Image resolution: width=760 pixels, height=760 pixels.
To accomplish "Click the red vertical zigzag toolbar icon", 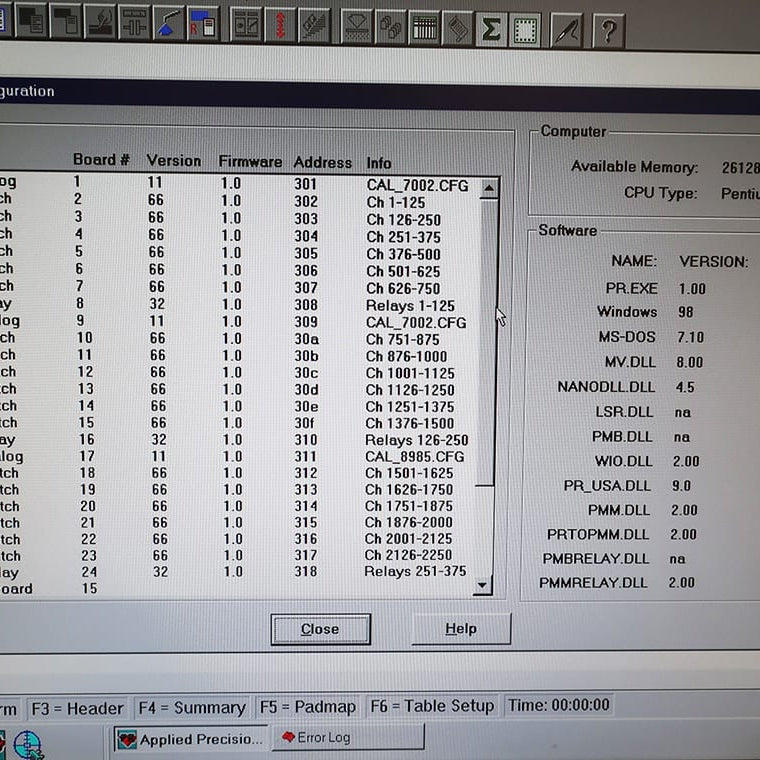I will [x=280, y=24].
